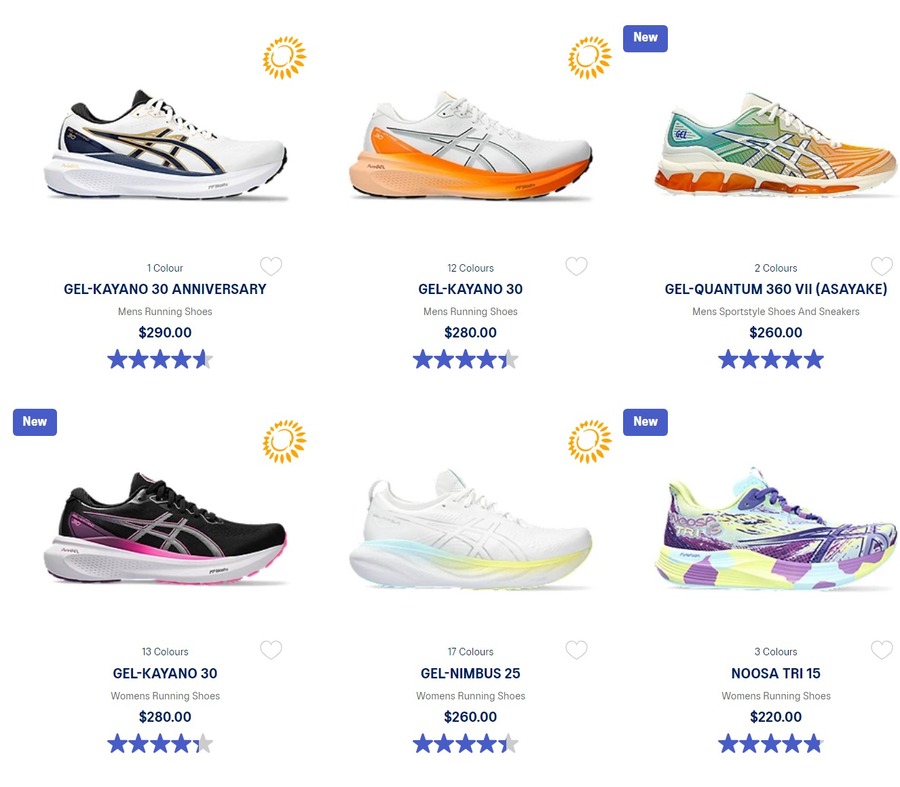Toggle wishlist heart for NOOSA TRI 15
Viewport: 900px width, 787px height.
(x=882, y=650)
